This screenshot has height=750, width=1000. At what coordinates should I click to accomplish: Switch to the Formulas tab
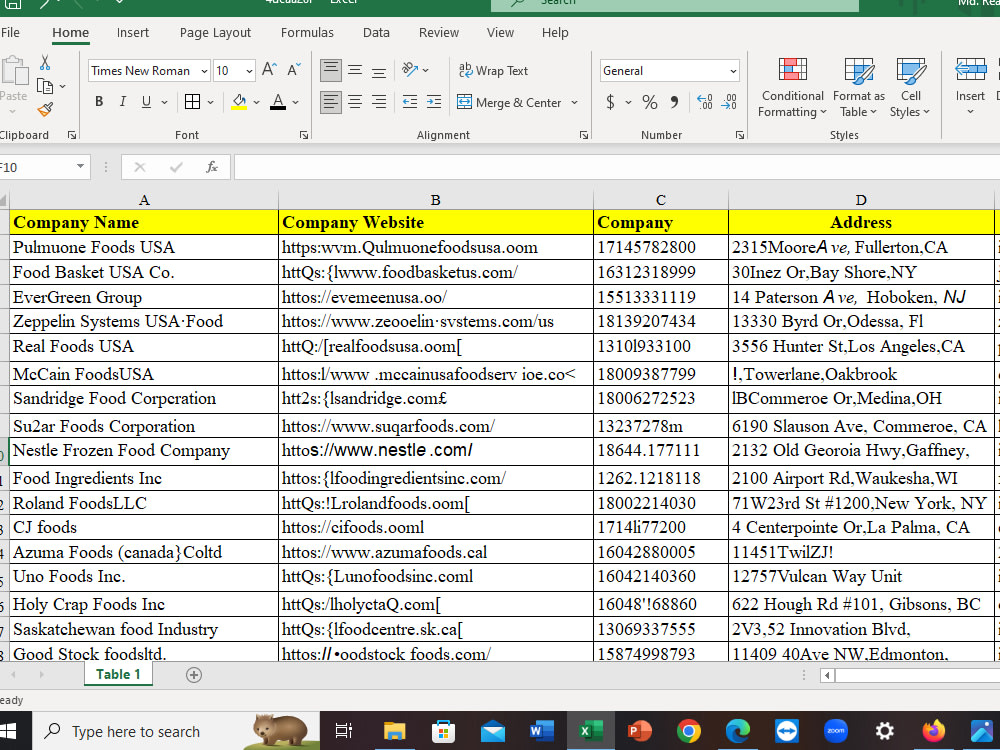pos(307,33)
